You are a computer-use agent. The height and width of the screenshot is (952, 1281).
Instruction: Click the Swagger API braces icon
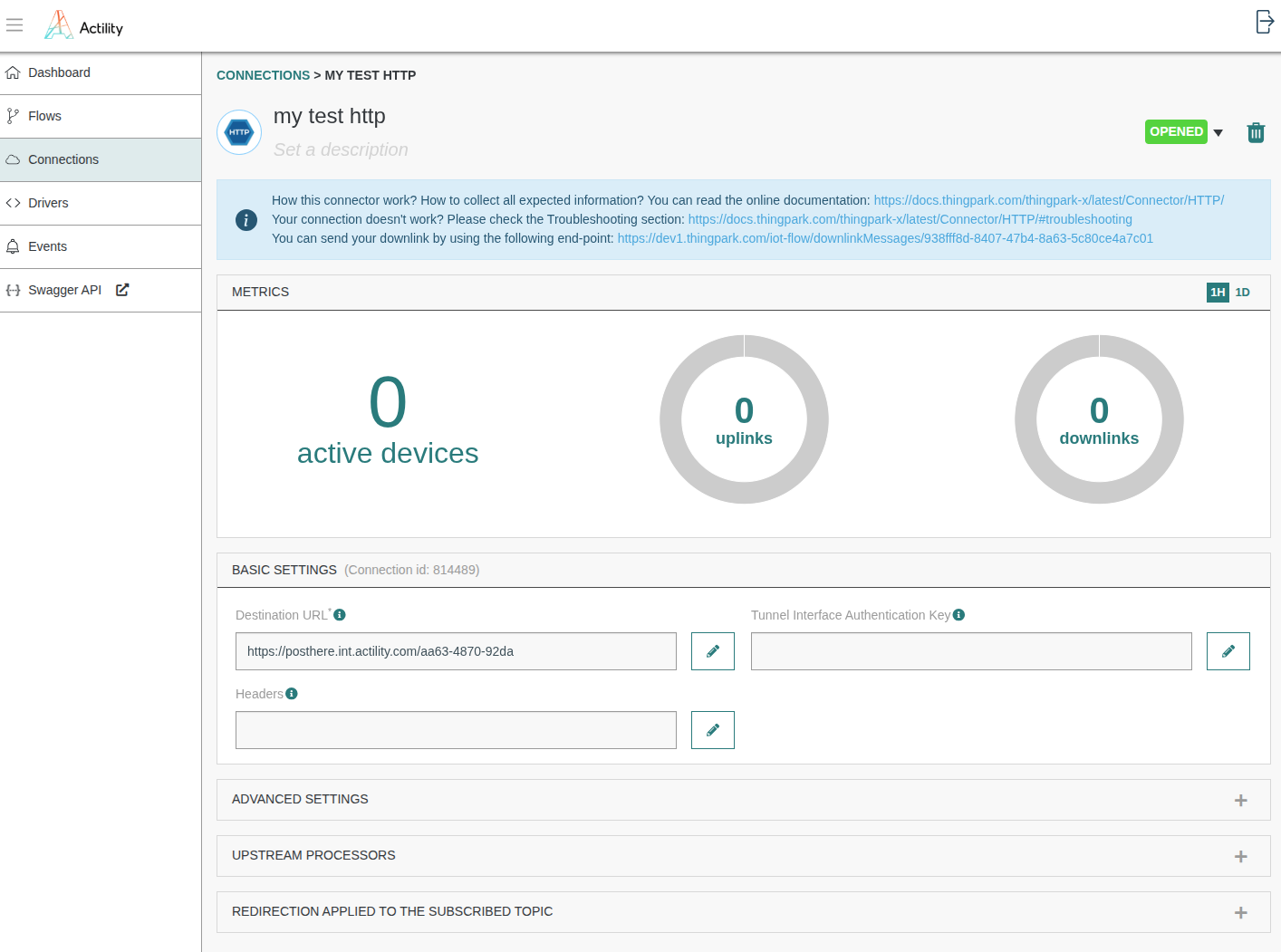[x=13, y=290]
